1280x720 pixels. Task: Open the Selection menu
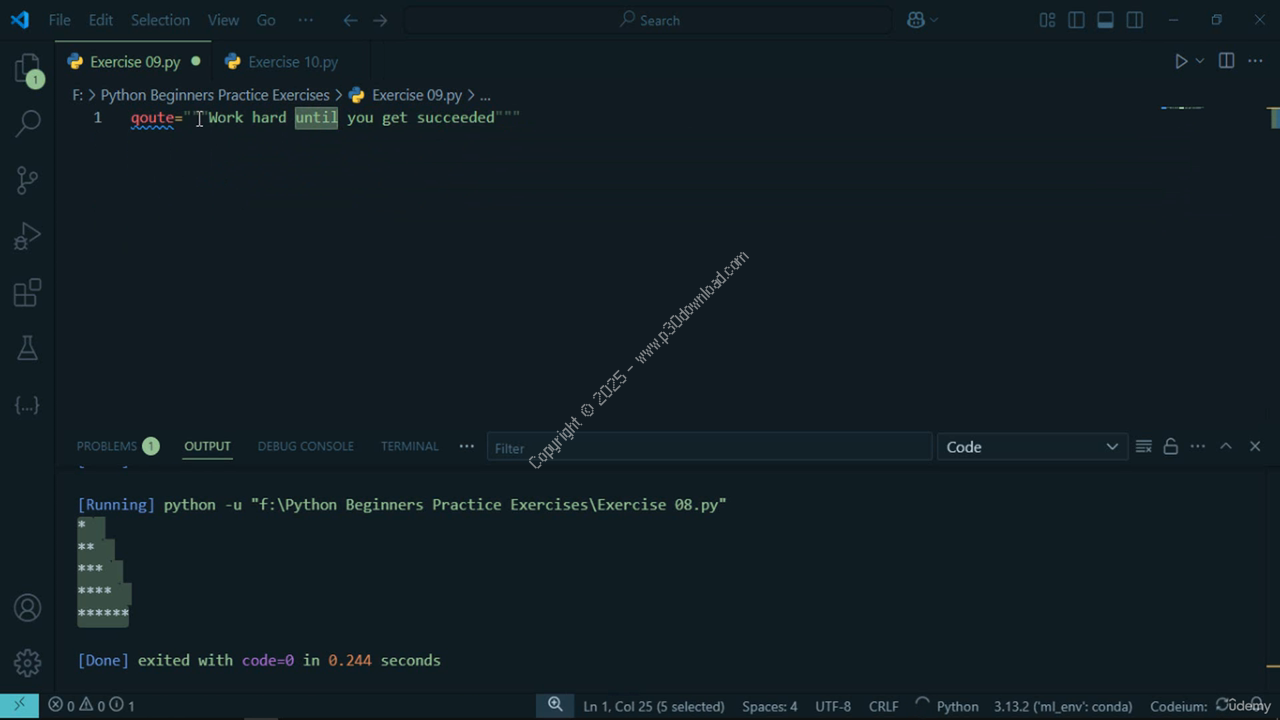(x=160, y=20)
